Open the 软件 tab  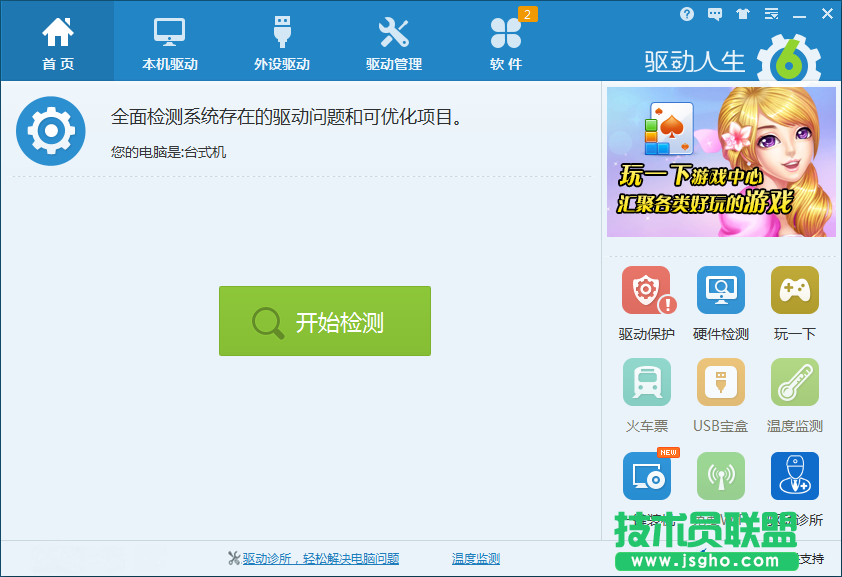point(506,42)
